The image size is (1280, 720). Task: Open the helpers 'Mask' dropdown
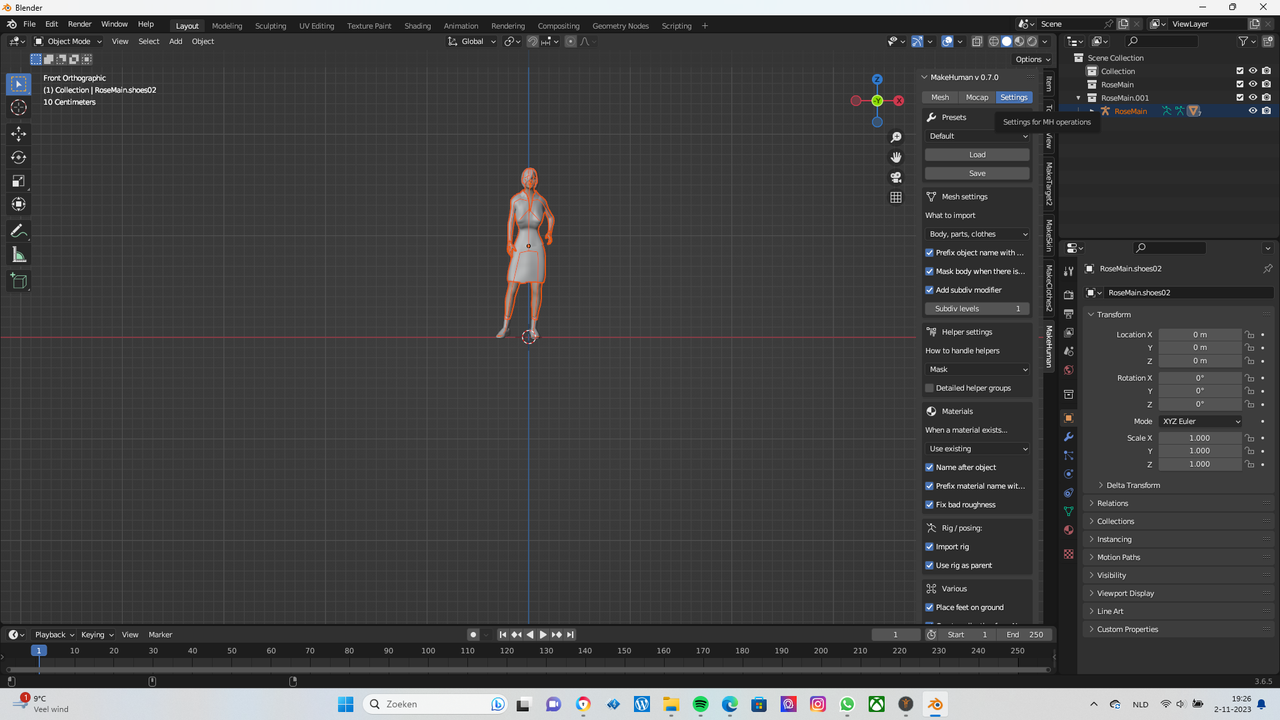[x=977, y=369]
